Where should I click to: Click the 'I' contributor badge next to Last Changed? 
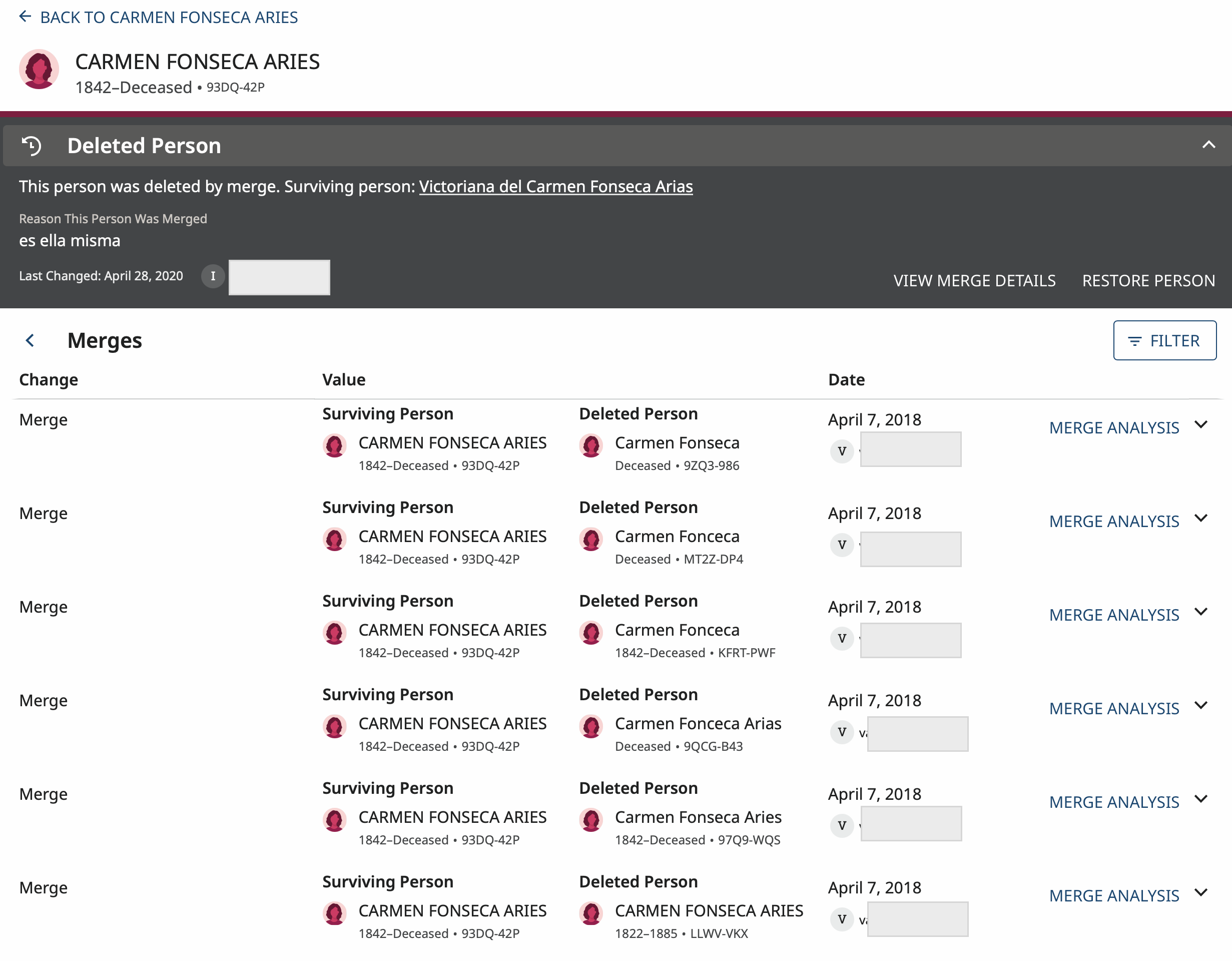point(213,276)
